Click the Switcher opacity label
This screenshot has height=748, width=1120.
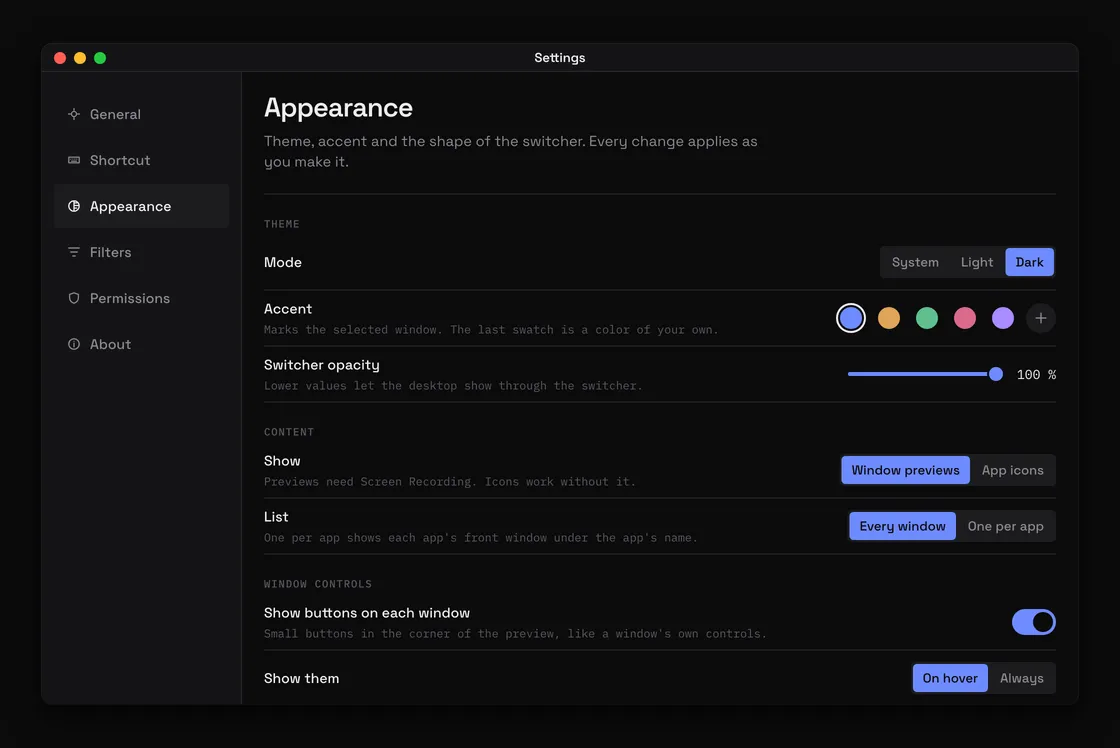(321, 365)
